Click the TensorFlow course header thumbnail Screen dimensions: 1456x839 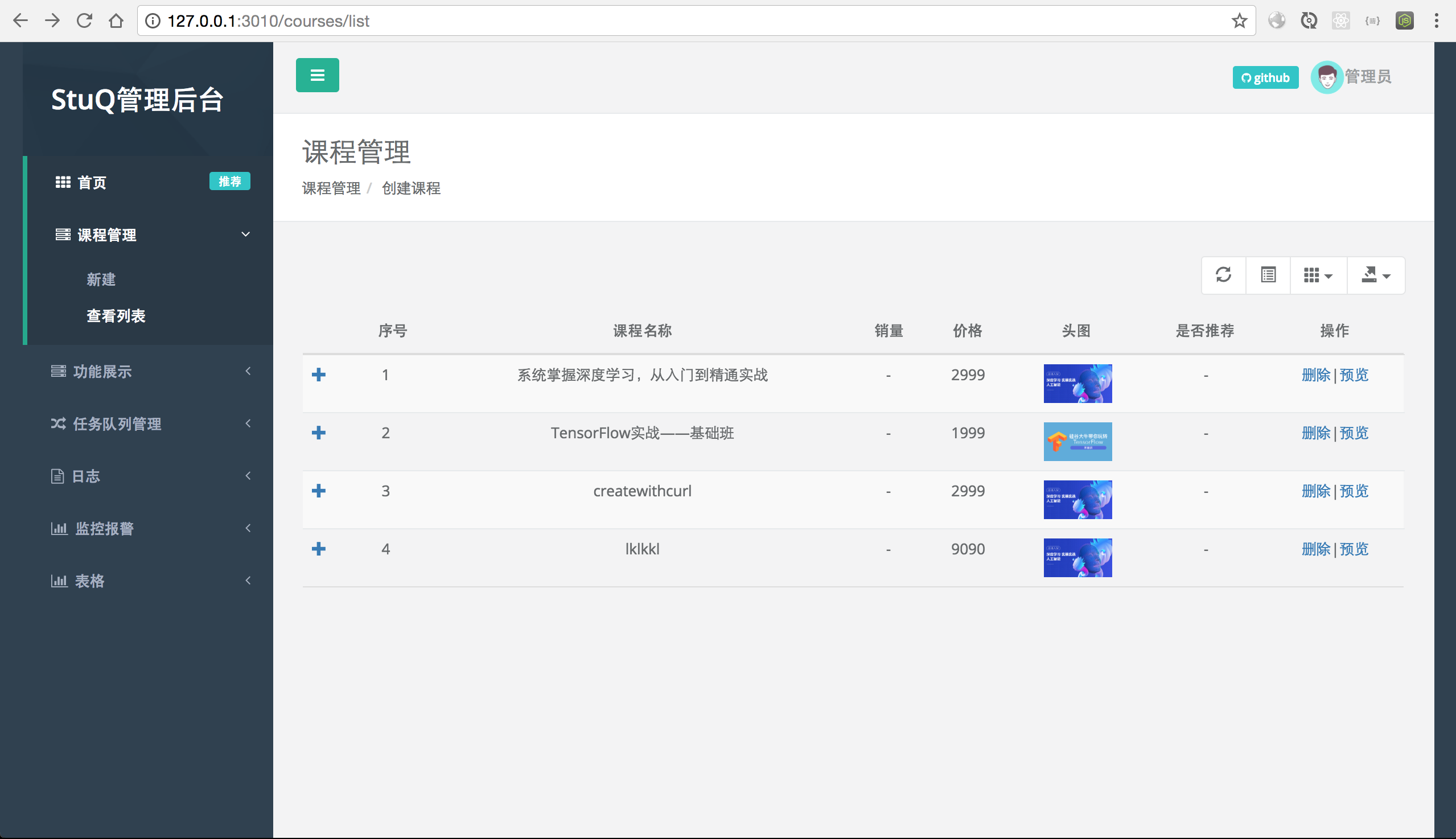tap(1077, 441)
